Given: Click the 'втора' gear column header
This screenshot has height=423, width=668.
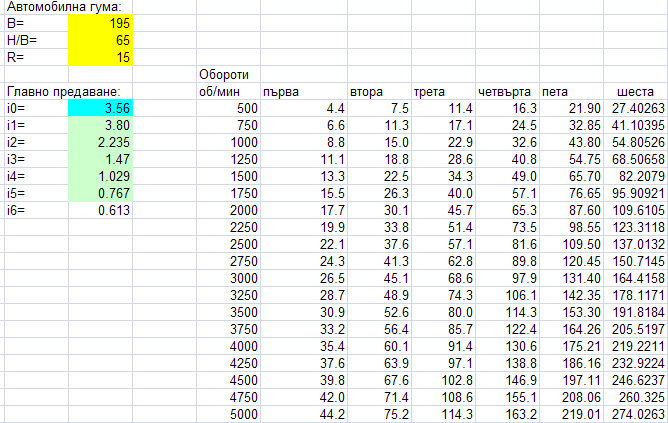Looking at the screenshot, I should (366, 91).
